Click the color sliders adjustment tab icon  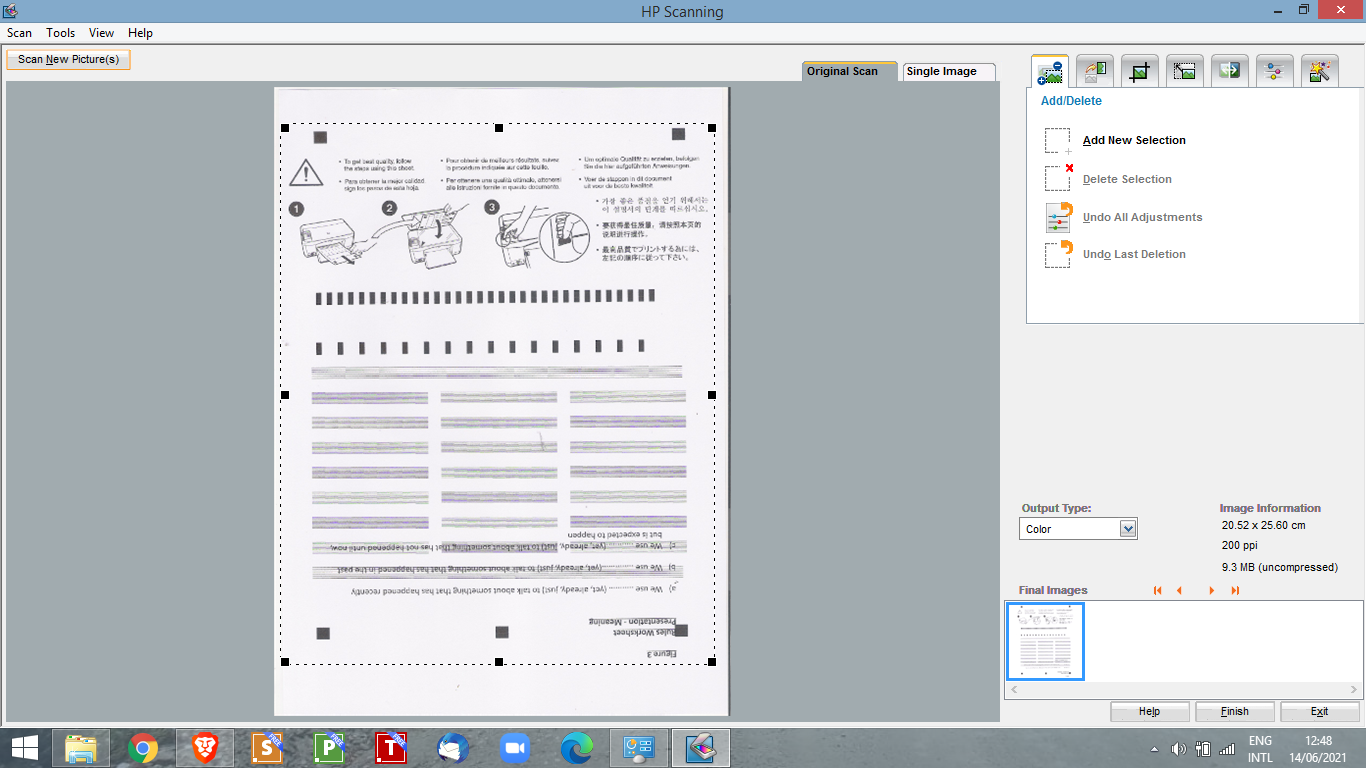[x=1274, y=71]
